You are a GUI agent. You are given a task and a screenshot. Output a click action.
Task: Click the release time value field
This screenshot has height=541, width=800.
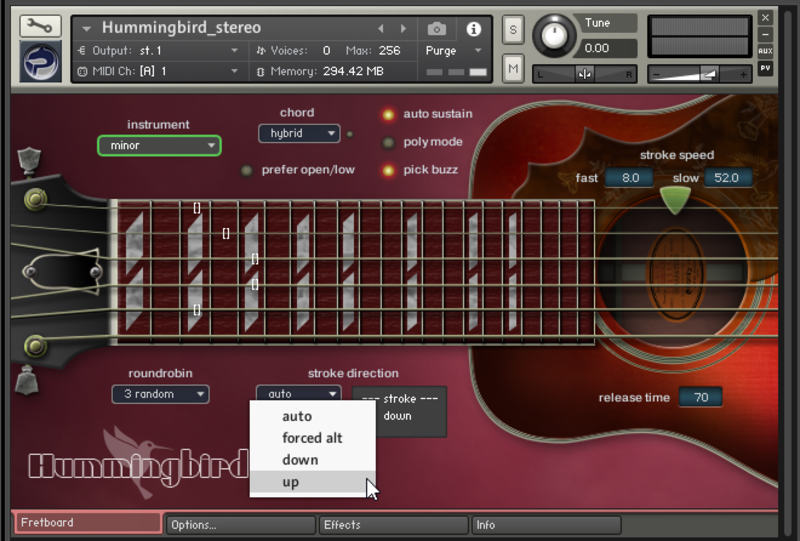[x=700, y=397]
